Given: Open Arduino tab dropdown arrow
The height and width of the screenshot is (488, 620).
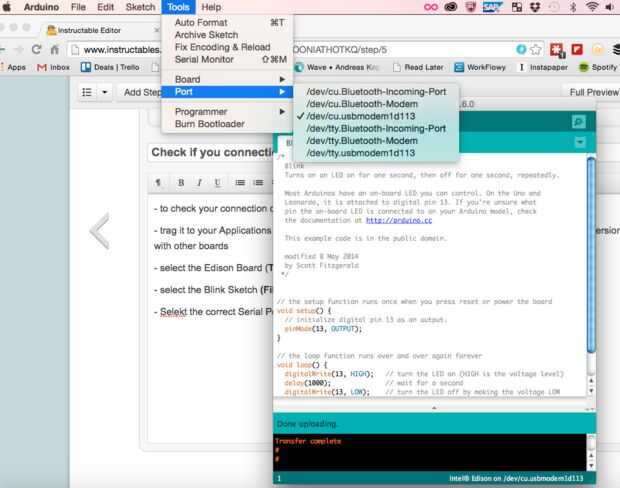Looking at the screenshot, I should 580,142.
